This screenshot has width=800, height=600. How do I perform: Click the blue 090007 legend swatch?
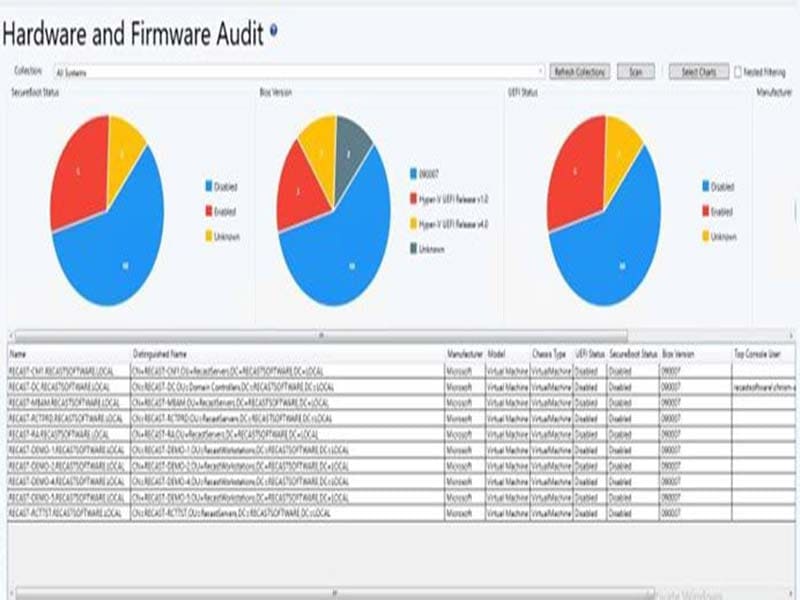point(413,174)
